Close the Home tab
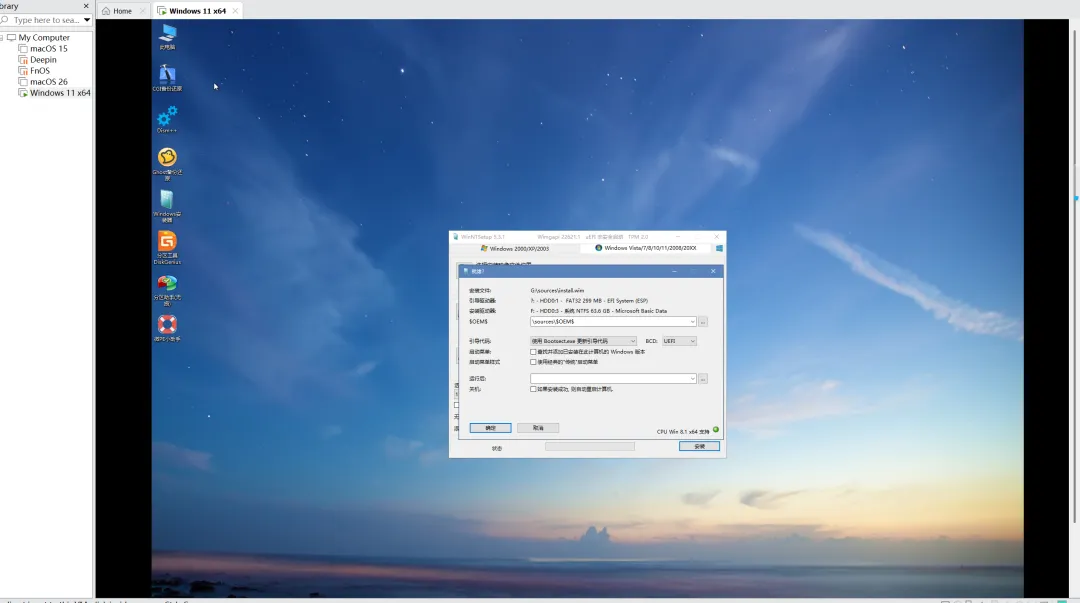 [143, 11]
